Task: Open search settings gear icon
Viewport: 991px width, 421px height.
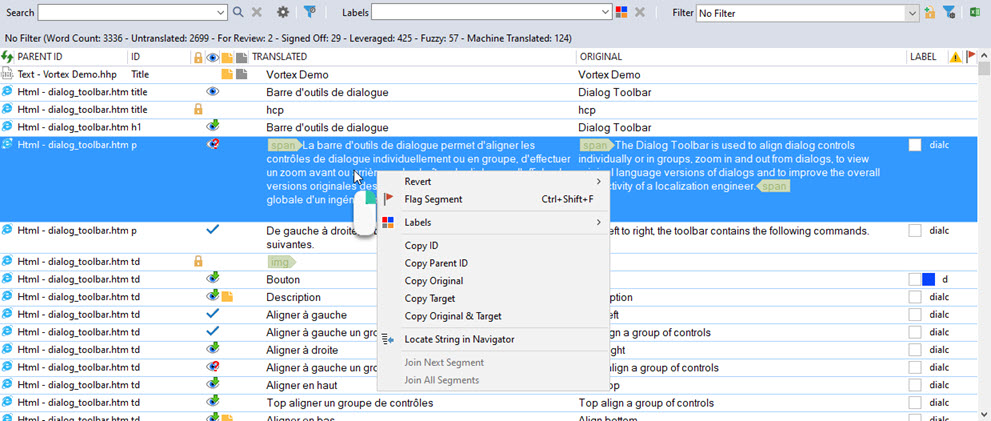Action: click(283, 13)
